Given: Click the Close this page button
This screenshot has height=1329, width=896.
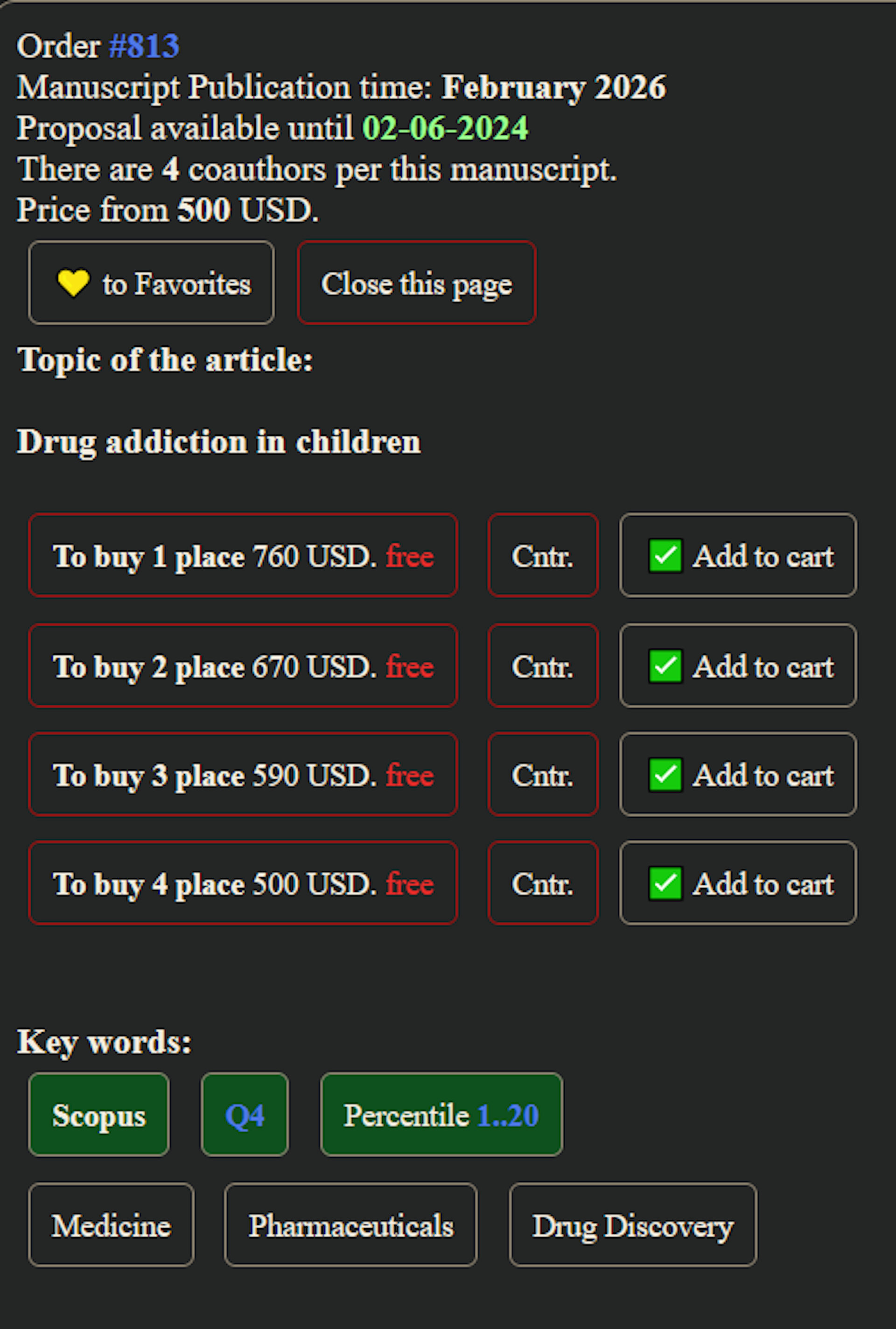Looking at the screenshot, I should [416, 283].
